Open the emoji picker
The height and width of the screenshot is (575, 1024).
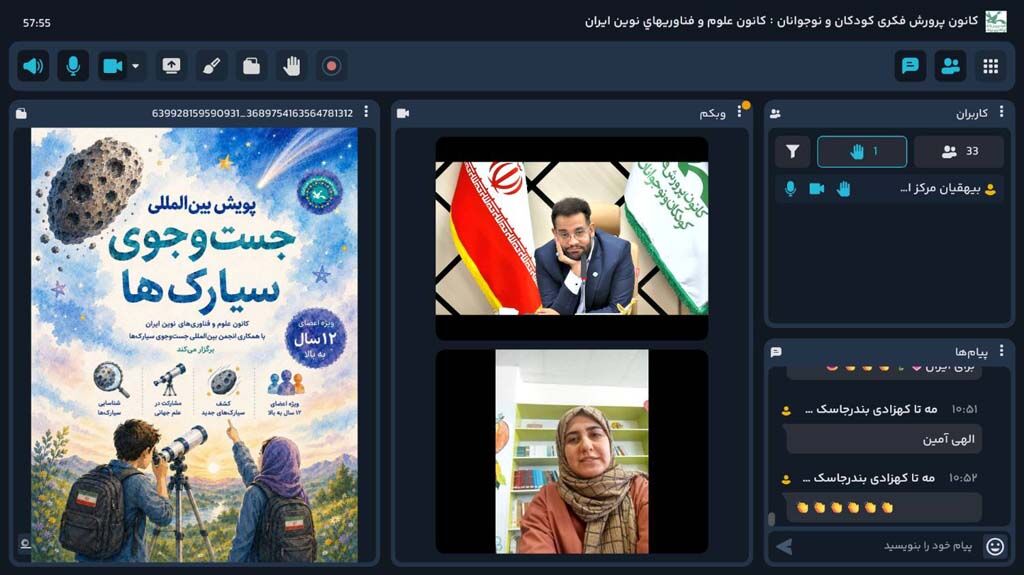[x=995, y=546]
